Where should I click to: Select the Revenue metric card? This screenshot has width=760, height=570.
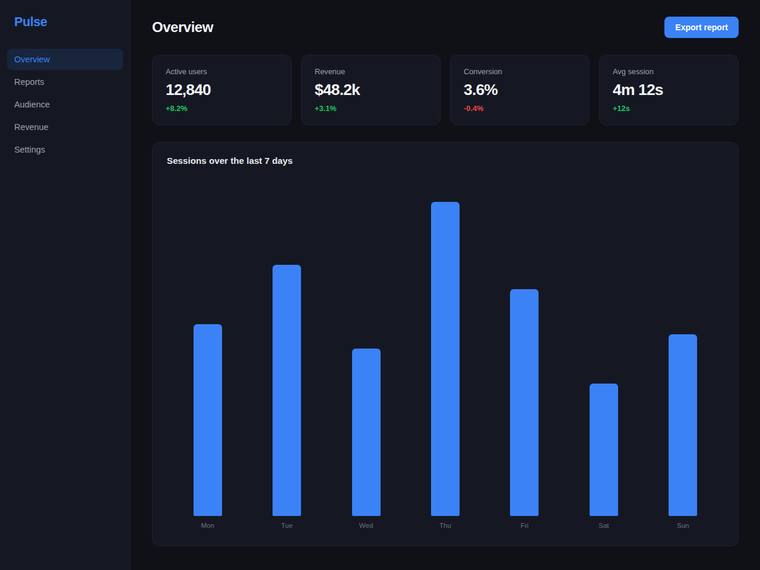371,90
